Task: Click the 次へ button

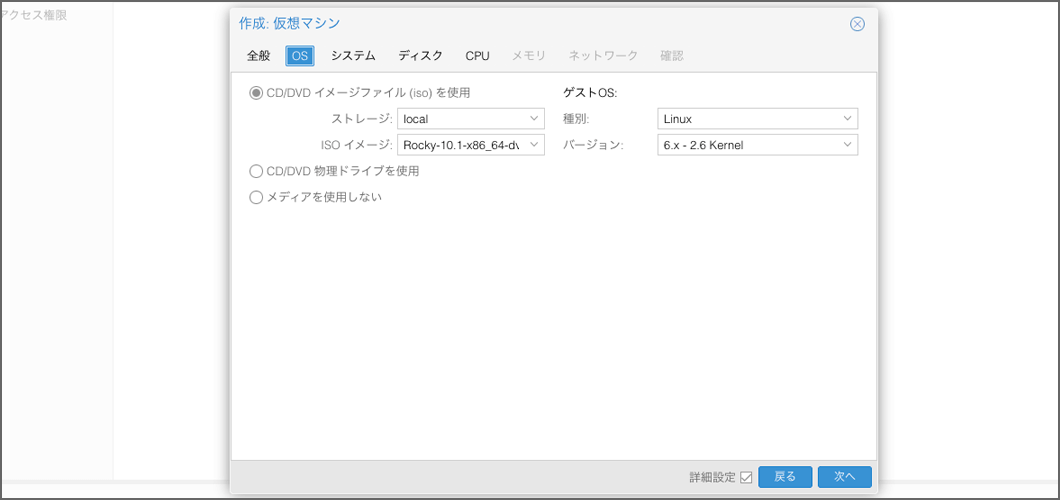Action: 844,476
